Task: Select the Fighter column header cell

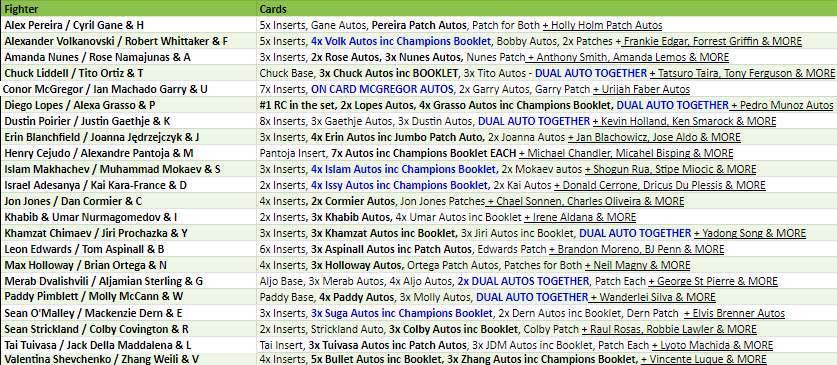Action: [128, 9]
